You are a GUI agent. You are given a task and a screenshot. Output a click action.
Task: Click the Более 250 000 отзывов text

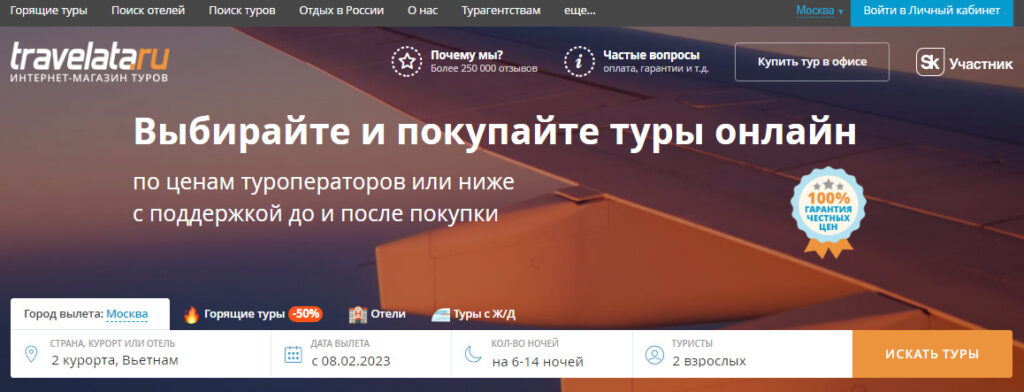(484, 68)
